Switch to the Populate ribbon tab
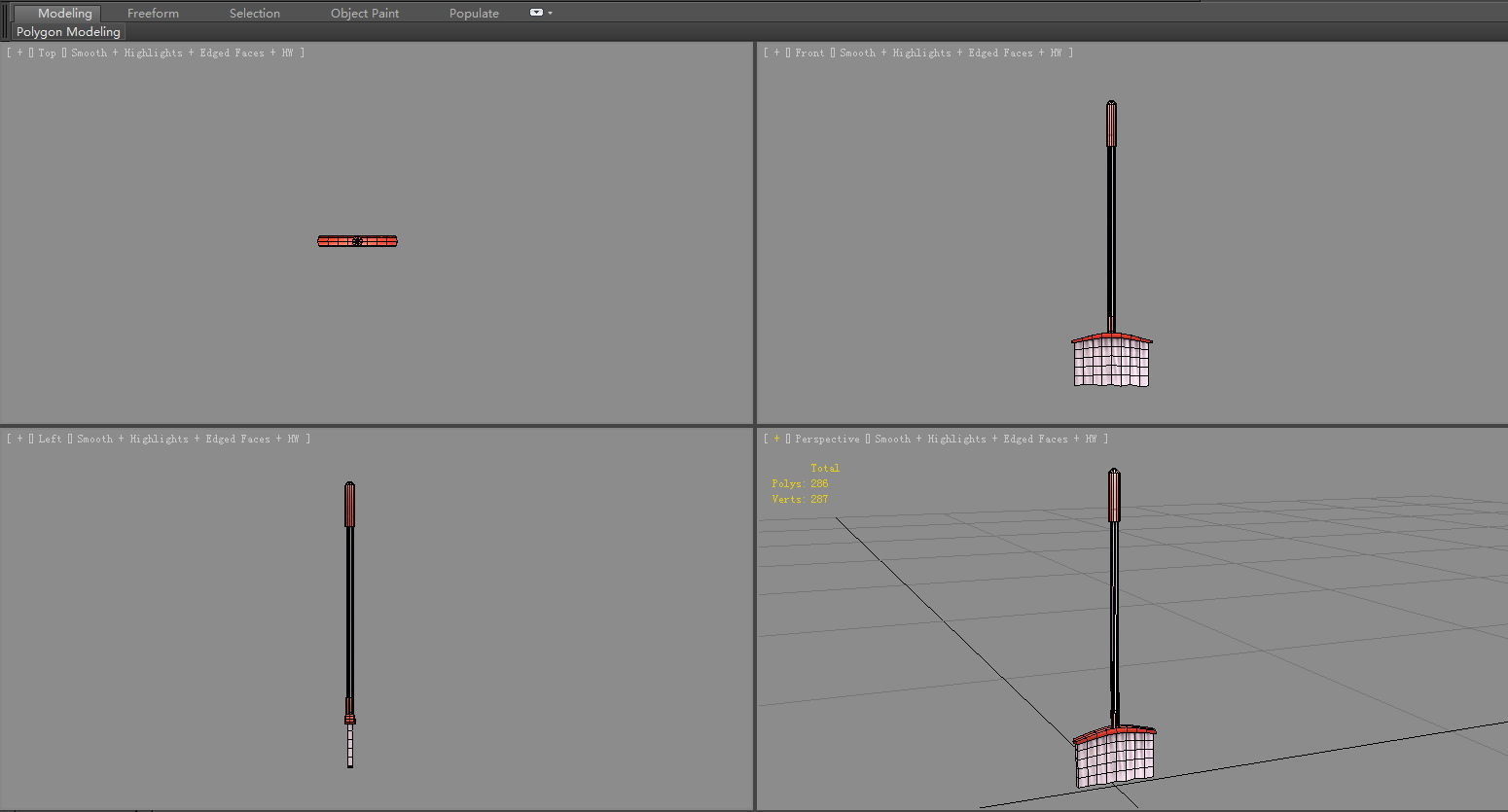Screen dimensions: 1508x812 [x=474, y=13]
